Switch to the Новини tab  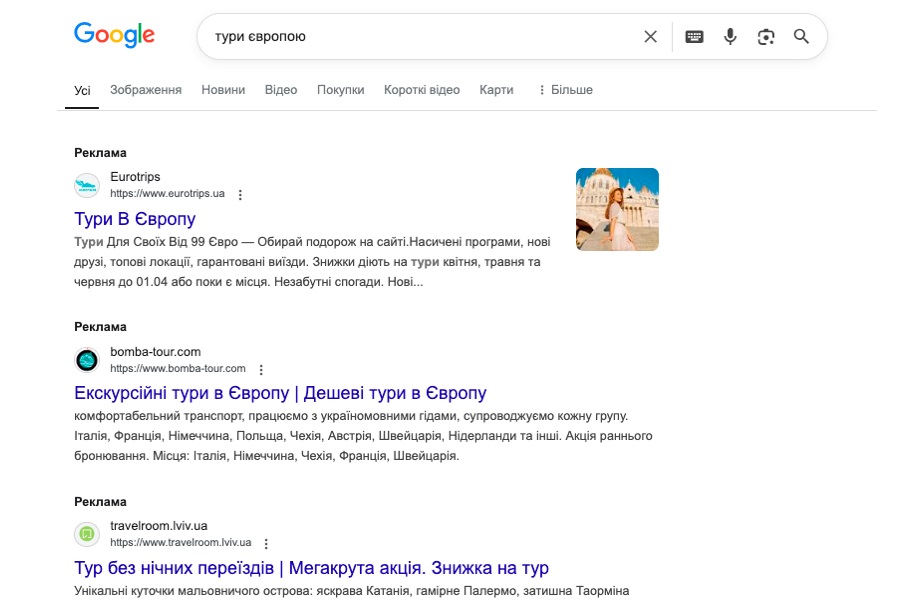coord(223,90)
